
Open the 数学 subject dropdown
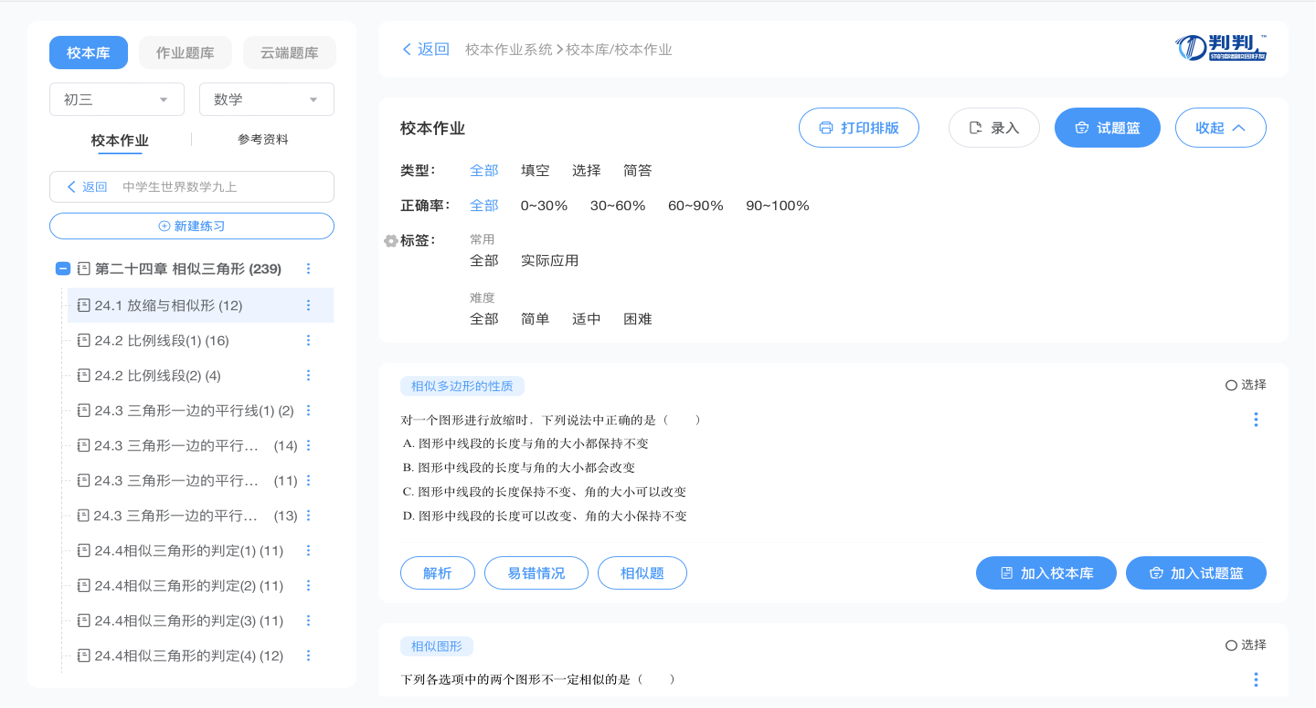(266, 99)
